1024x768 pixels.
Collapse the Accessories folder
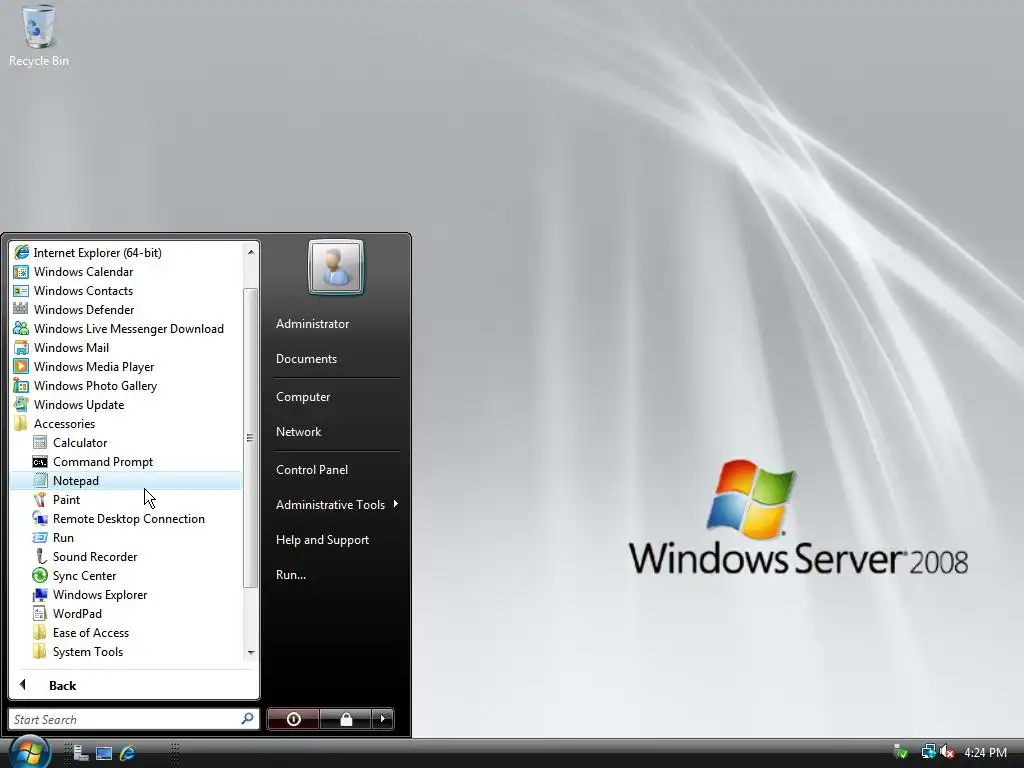pyautogui.click(x=126, y=424)
